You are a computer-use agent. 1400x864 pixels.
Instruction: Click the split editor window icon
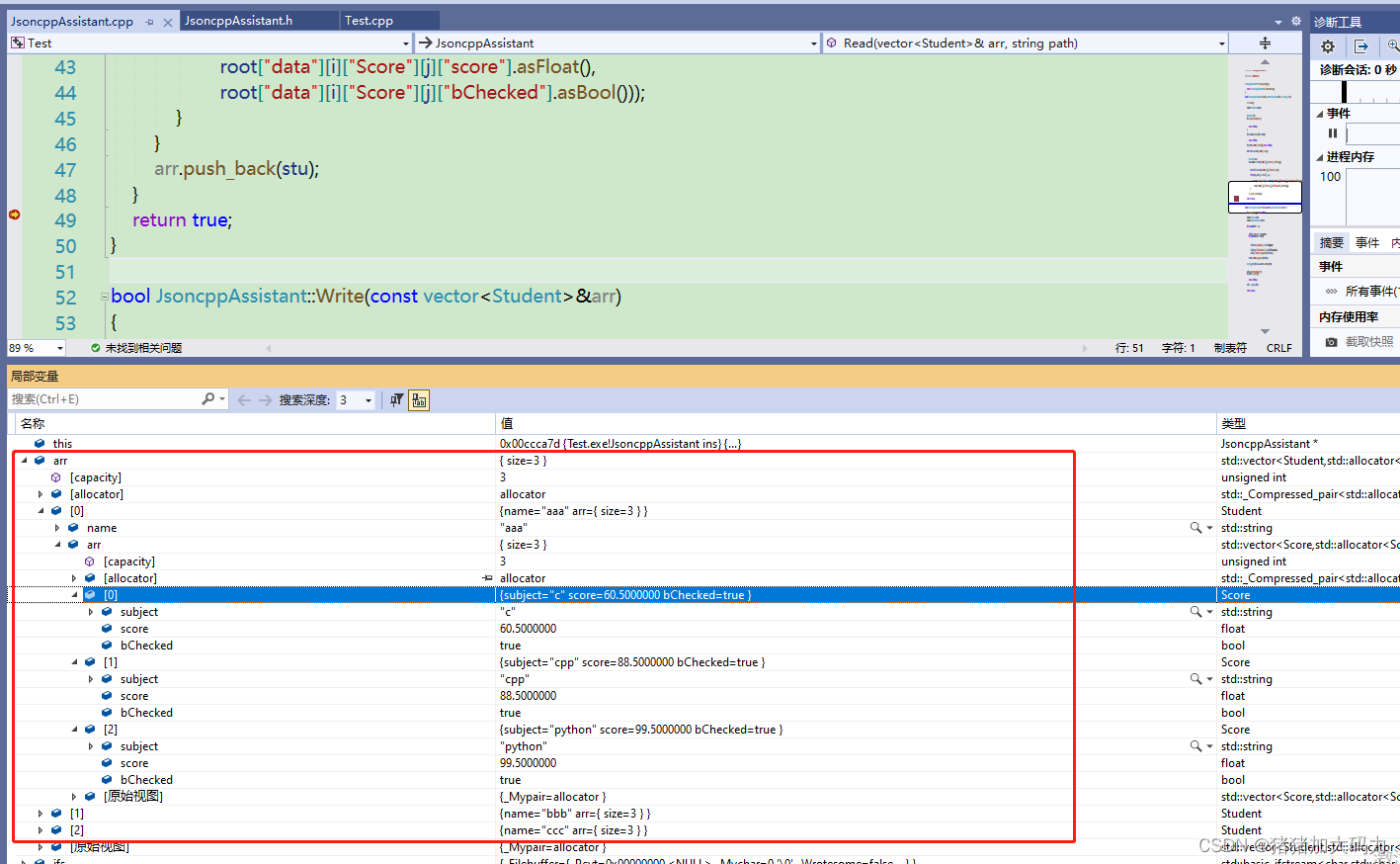(1265, 43)
